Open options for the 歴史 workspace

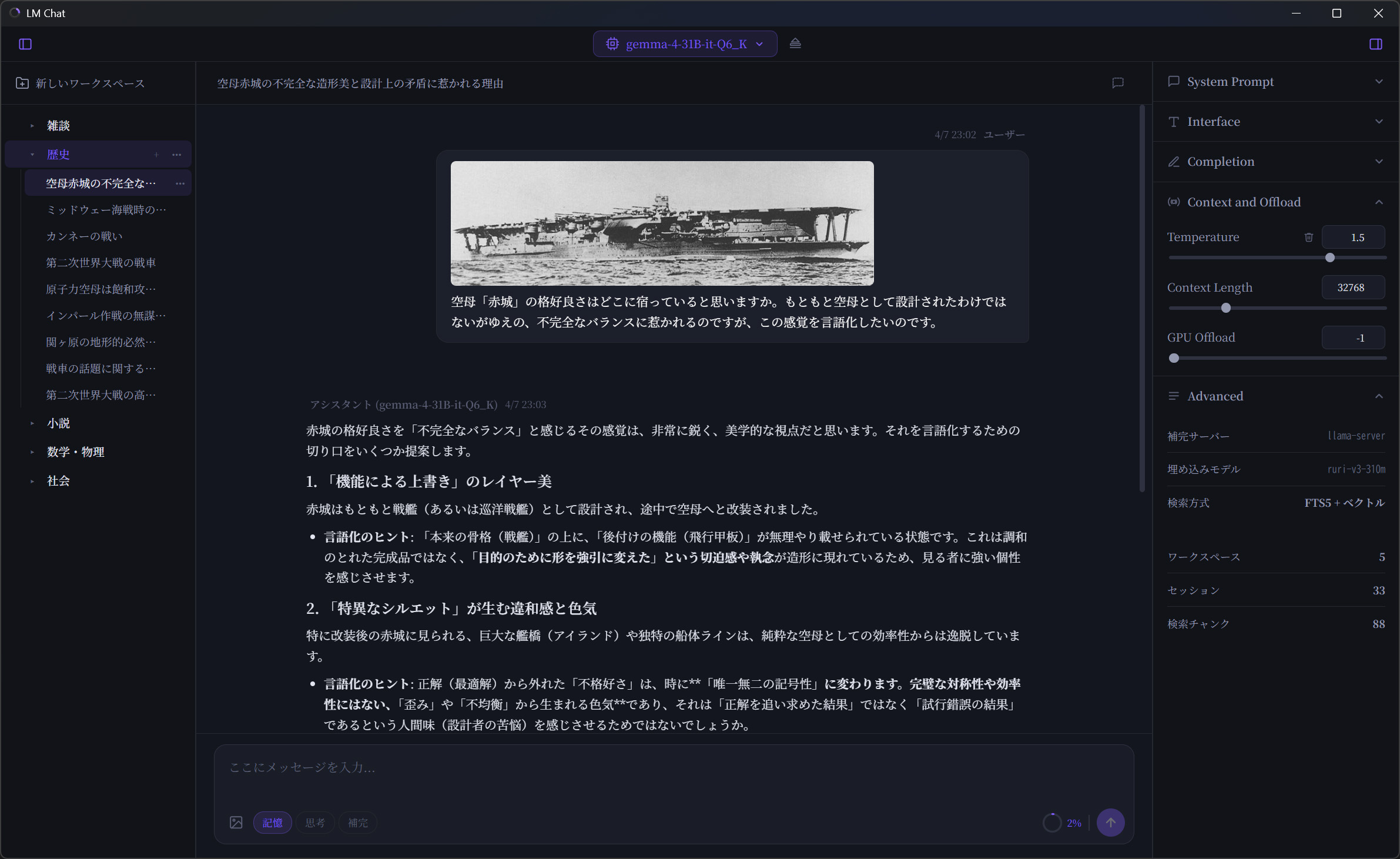pyautogui.click(x=177, y=155)
